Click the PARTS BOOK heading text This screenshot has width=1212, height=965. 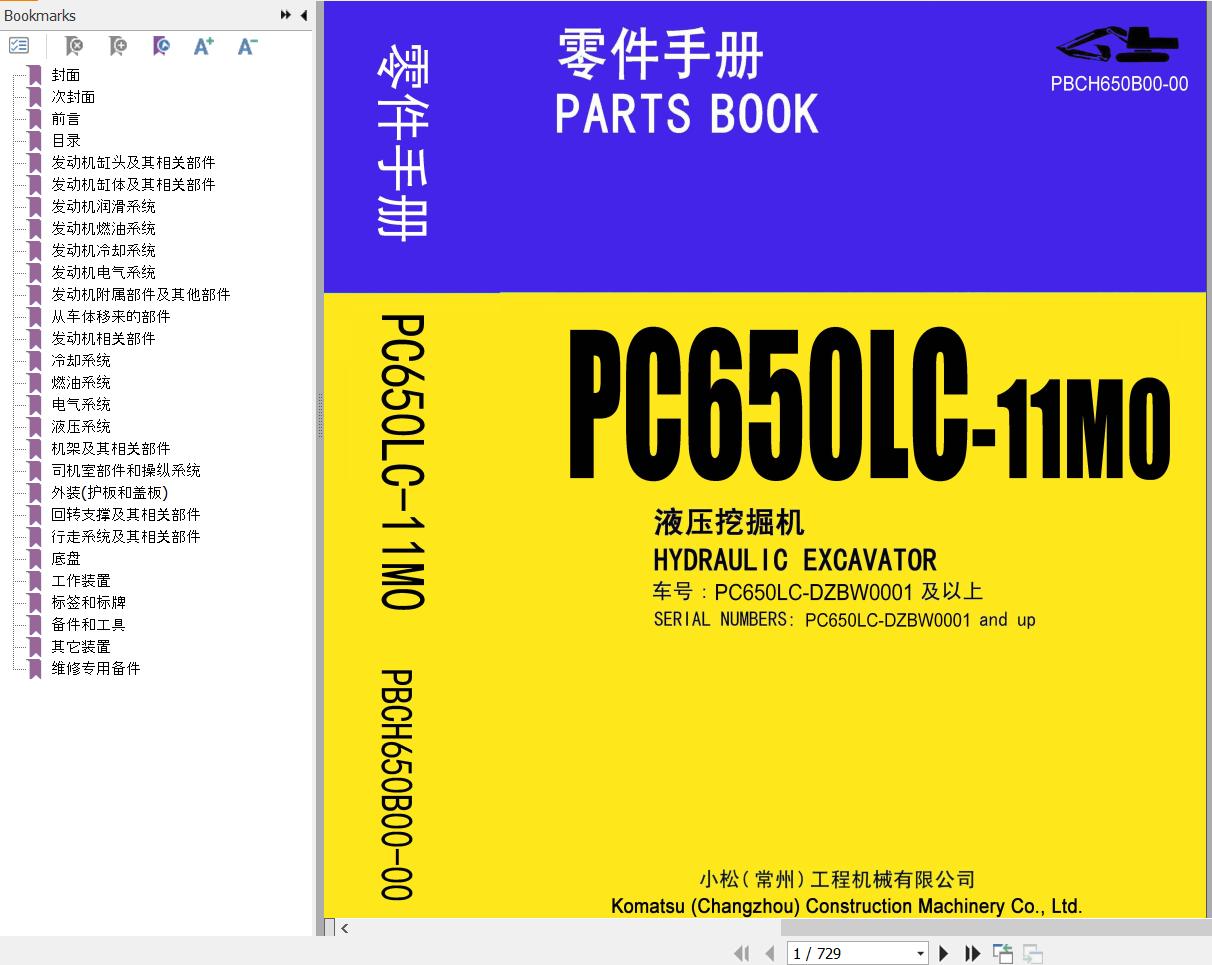click(x=687, y=113)
